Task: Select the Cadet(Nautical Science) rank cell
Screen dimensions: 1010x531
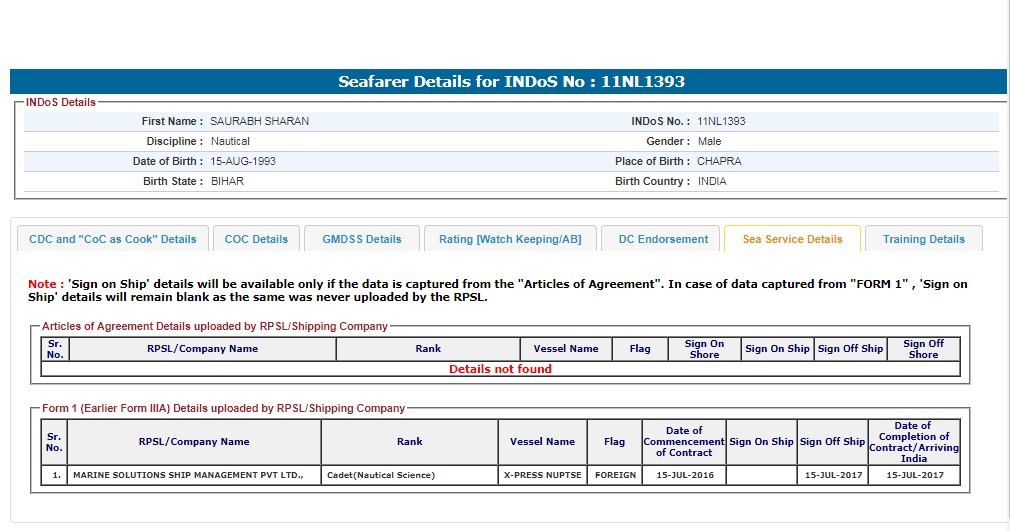Action: click(409, 475)
